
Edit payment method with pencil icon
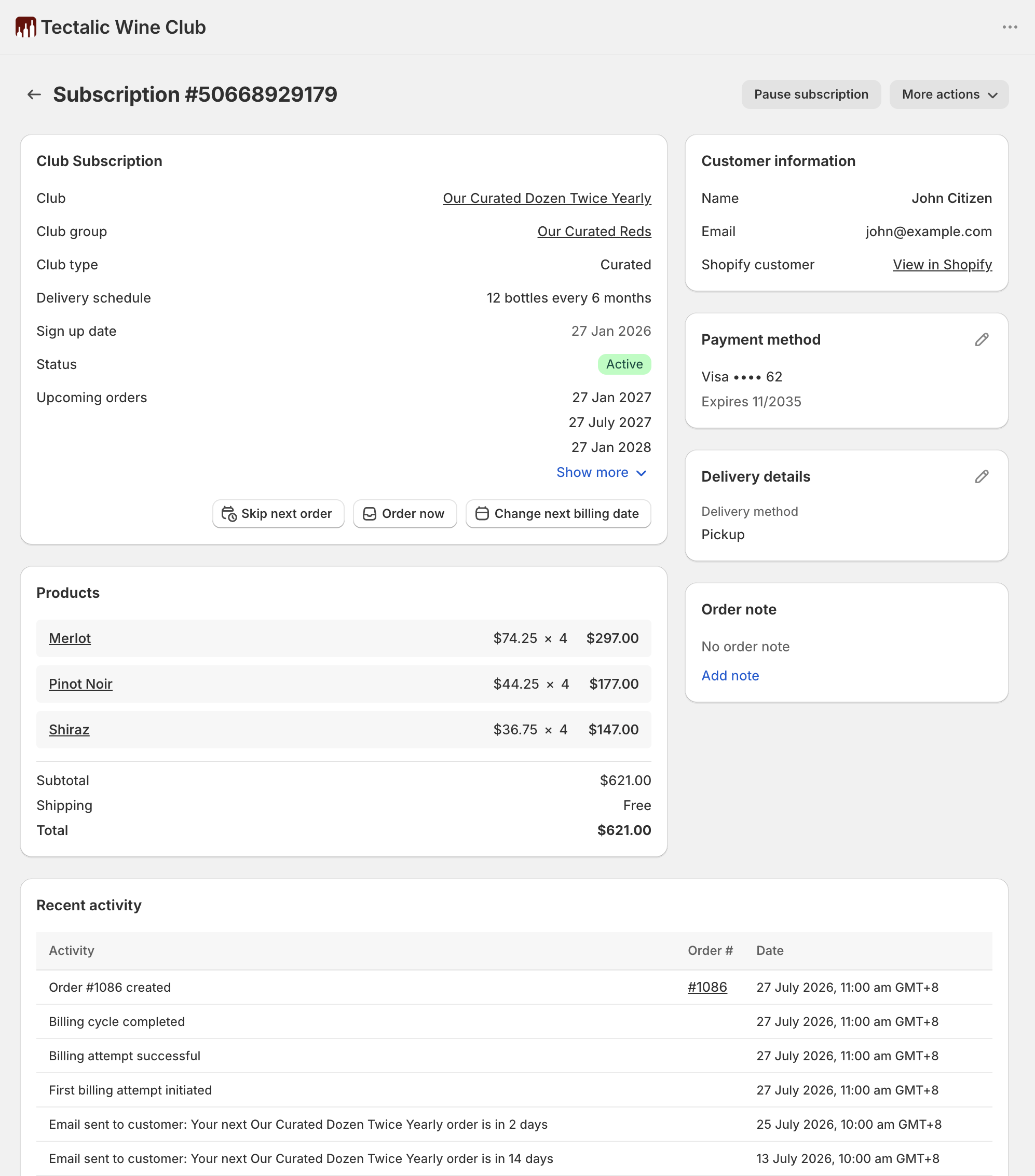coord(982,339)
